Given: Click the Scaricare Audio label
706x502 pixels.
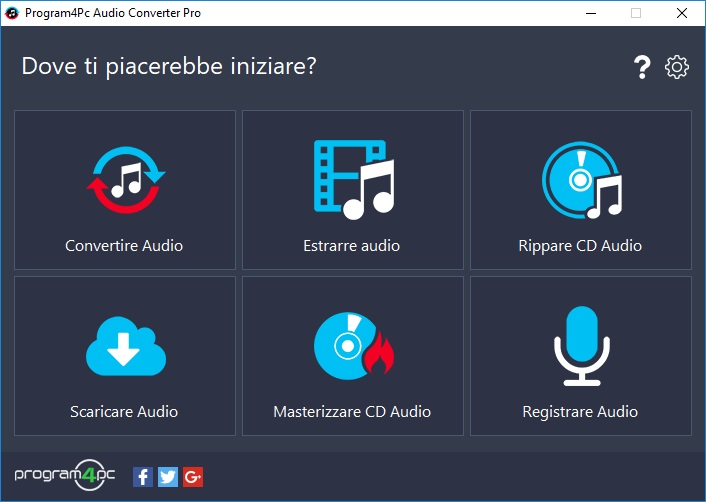Looking at the screenshot, I should pos(124,412).
